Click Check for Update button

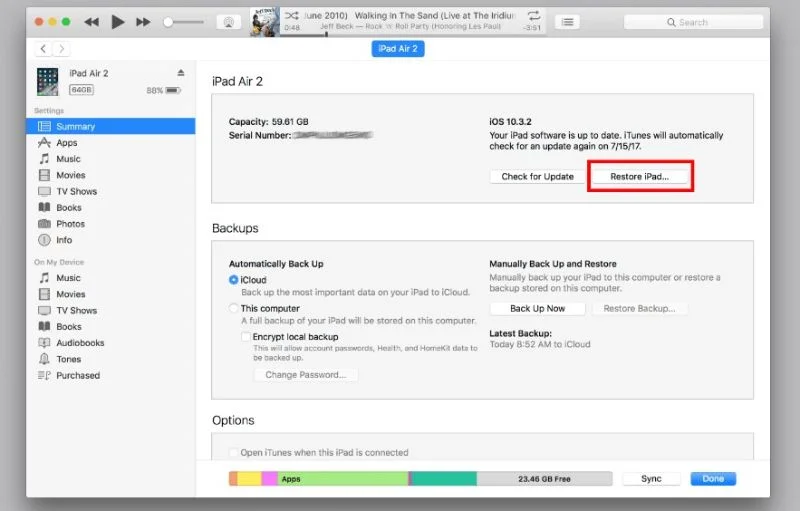537,176
